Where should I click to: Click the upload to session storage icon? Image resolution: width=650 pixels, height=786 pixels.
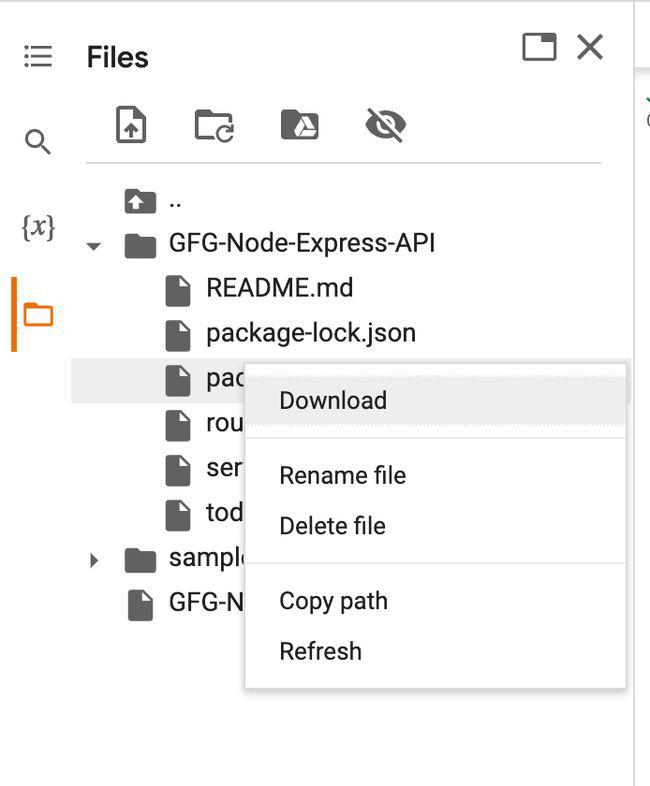(131, 125)
